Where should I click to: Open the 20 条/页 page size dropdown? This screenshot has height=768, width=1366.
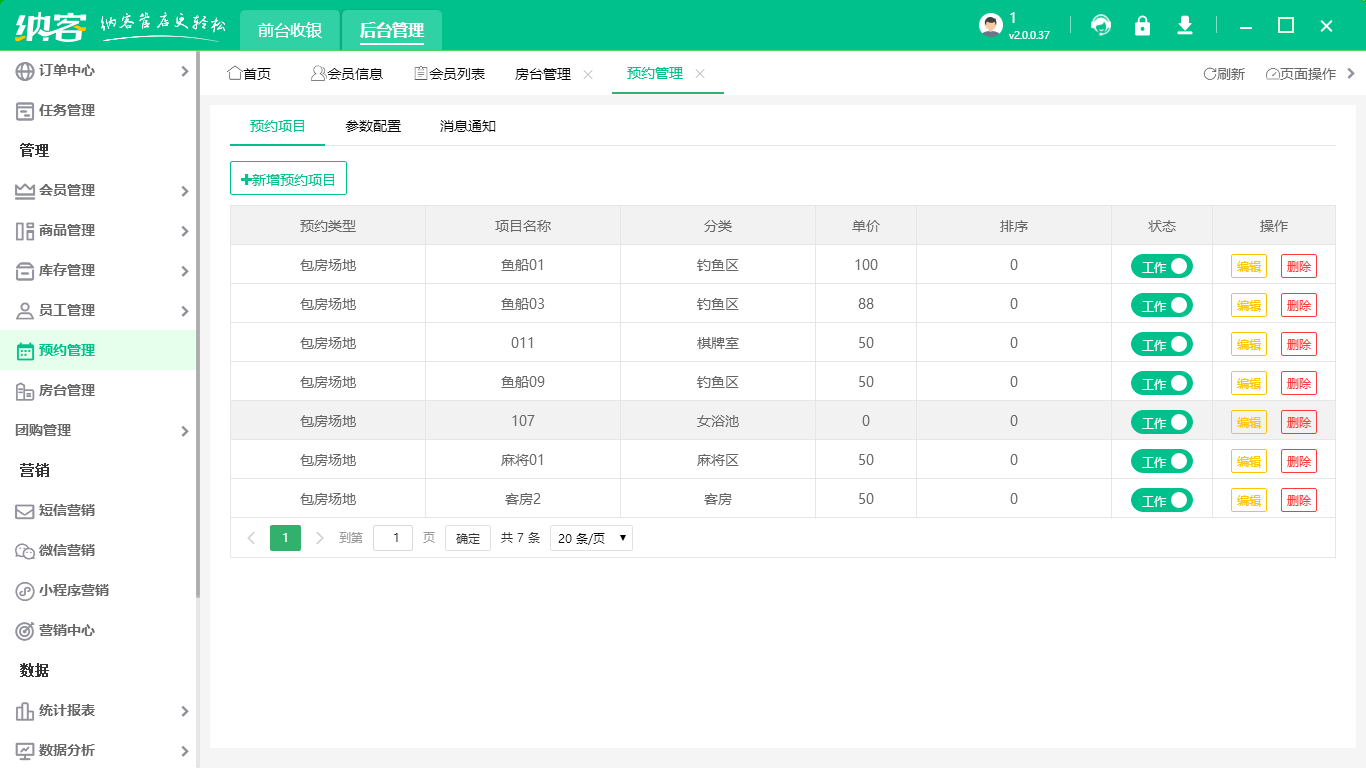[590, 537]
